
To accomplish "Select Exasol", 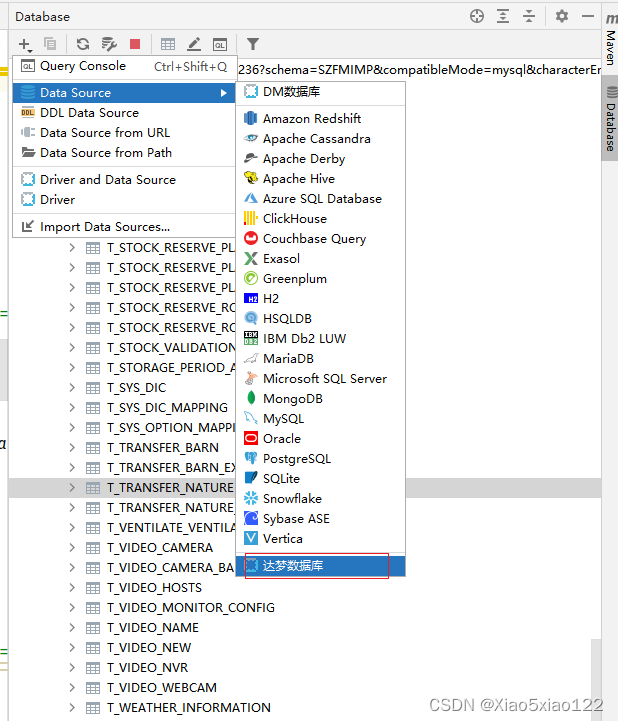I will coord(320,259).
